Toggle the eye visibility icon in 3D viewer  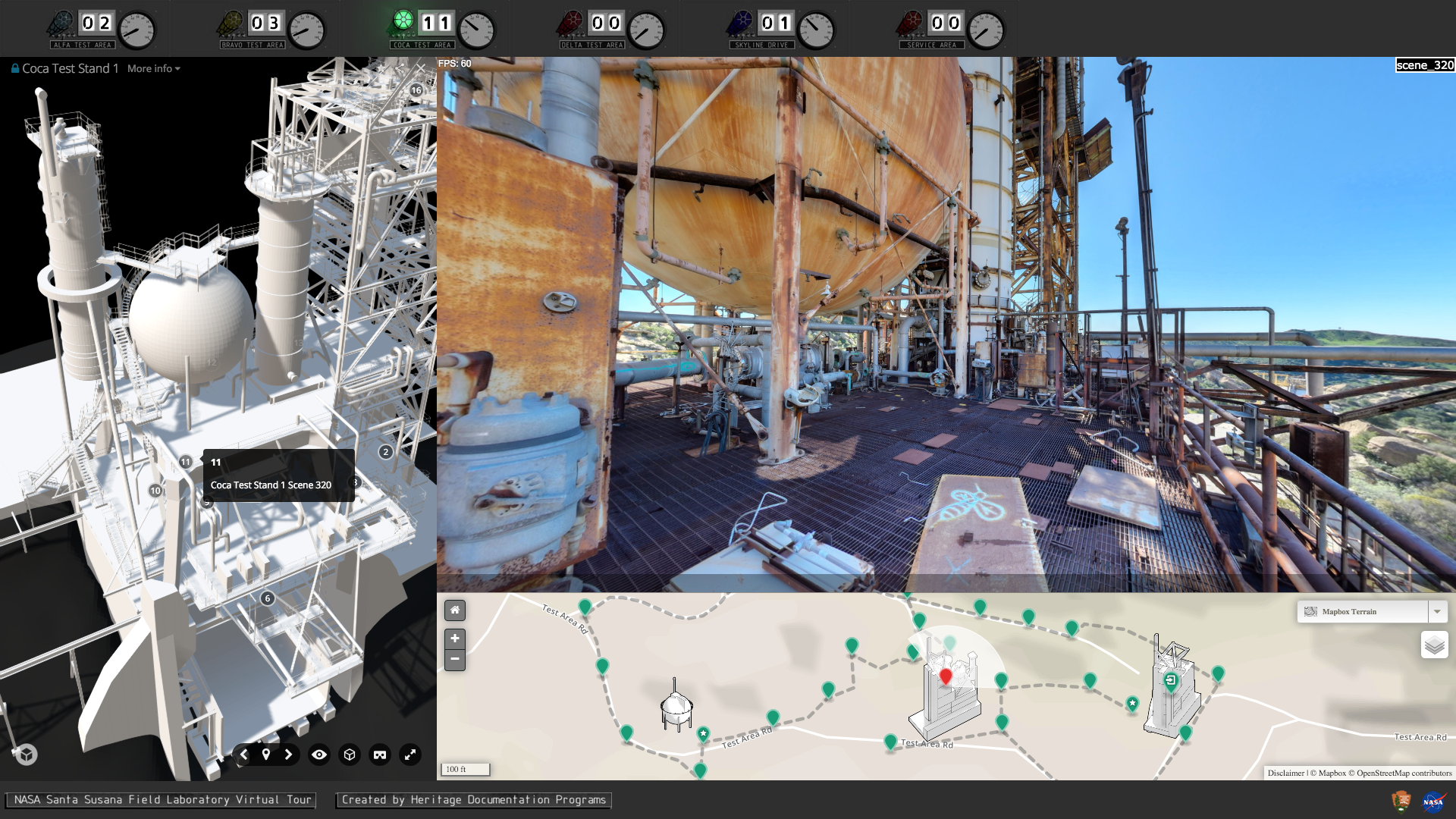(319, 755)
